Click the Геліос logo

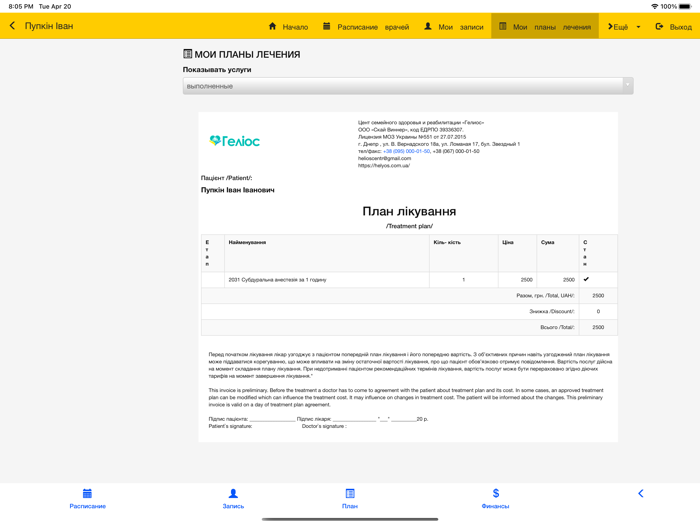click(x=235, y=141)
